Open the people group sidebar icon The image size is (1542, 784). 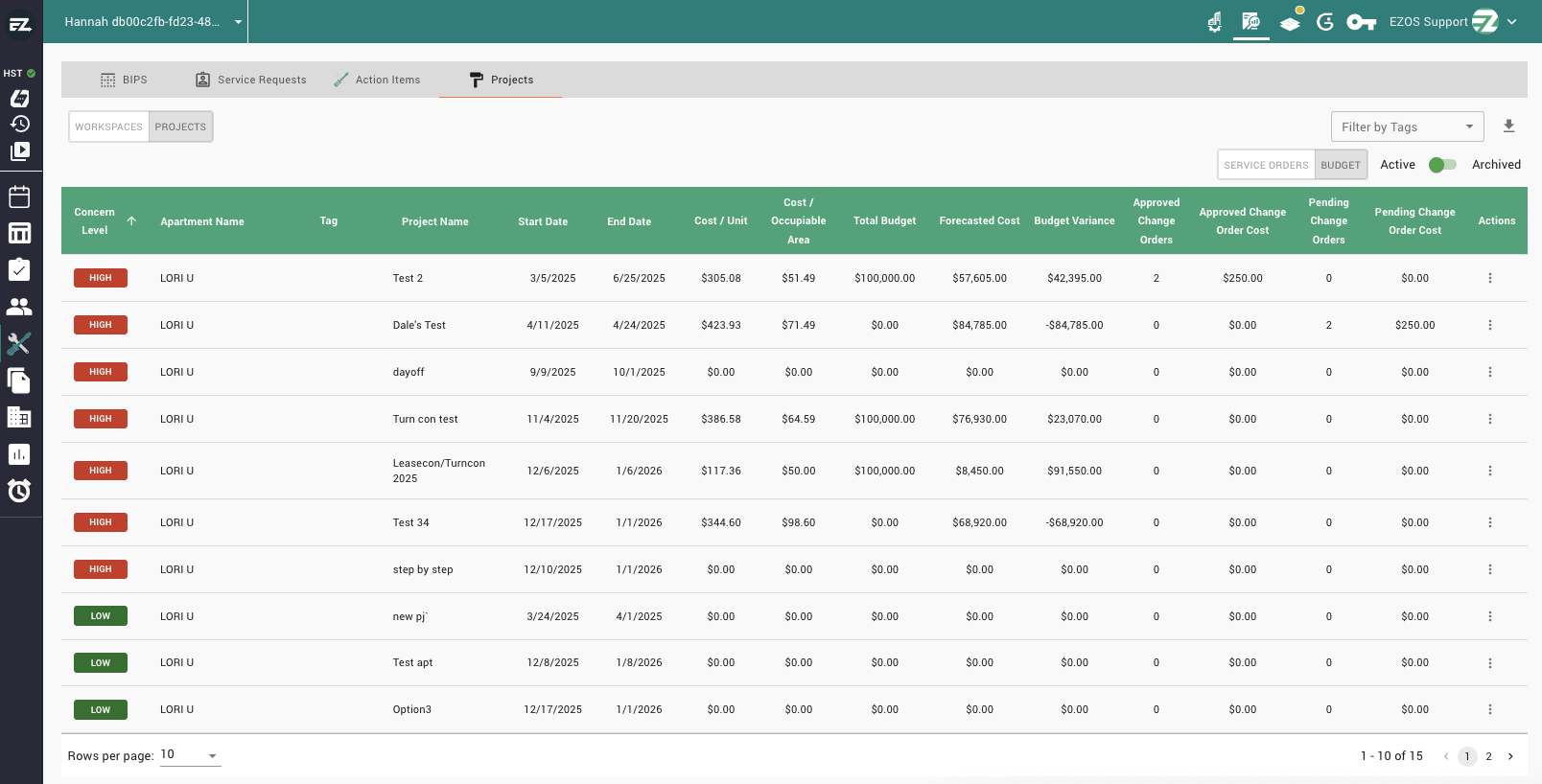[19, 307]
